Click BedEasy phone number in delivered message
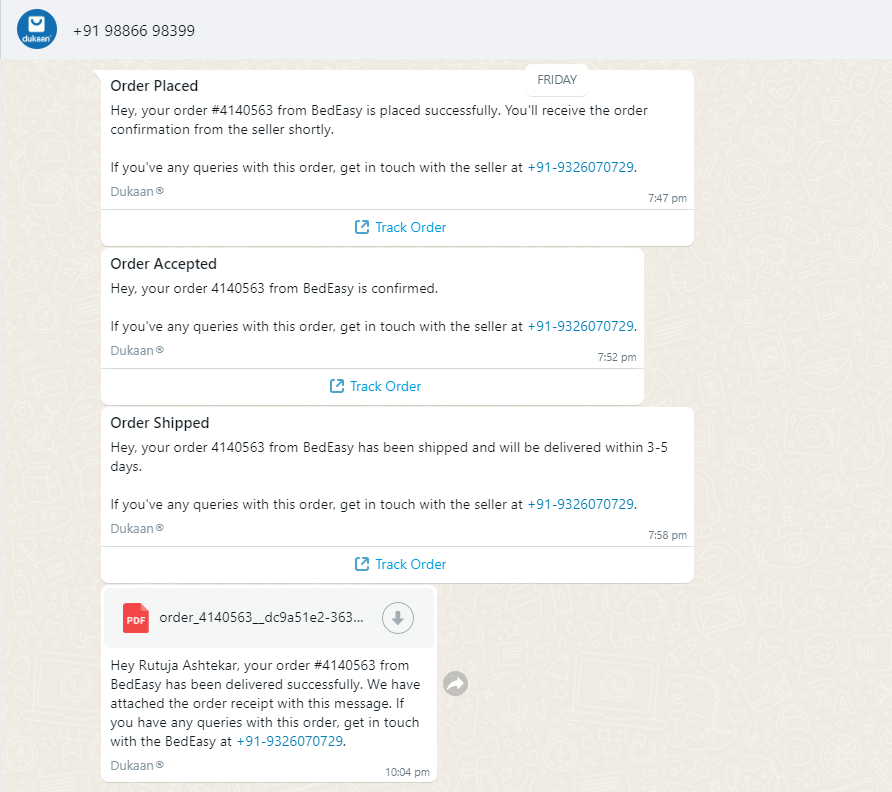The height and width of the screenshot is (792, 892). pos(290,741)
